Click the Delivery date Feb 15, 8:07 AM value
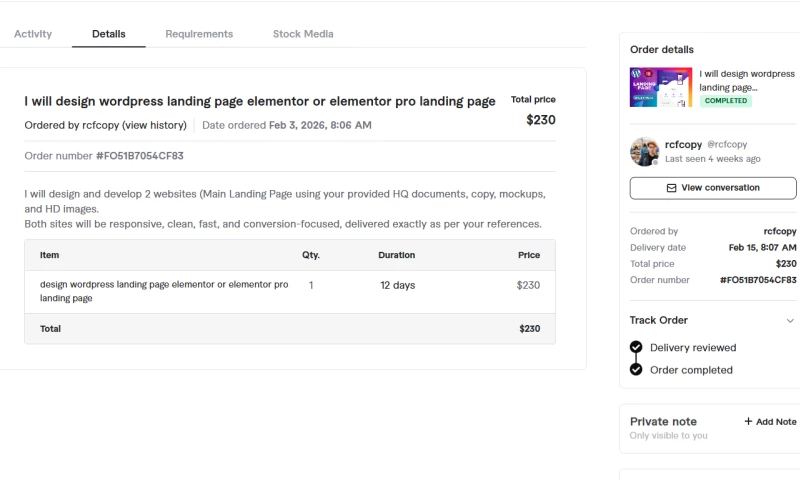Viewport: 800px width, 480px height. tap(762, 247)
